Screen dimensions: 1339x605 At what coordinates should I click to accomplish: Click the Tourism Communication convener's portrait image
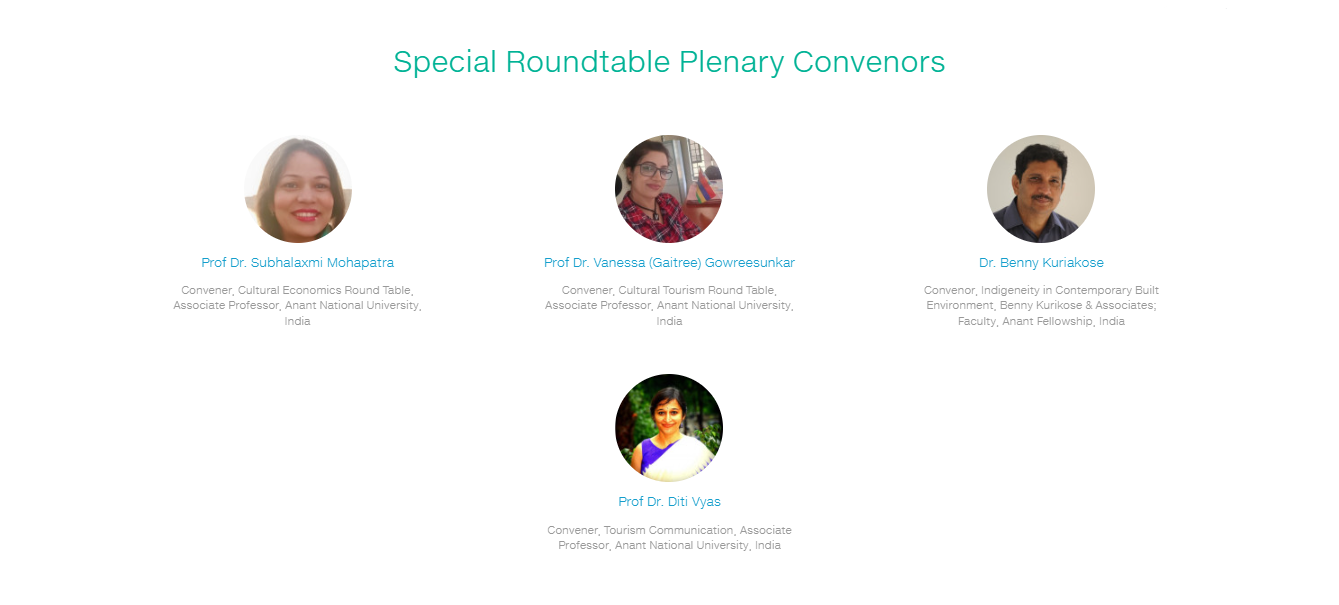[669, 428]
